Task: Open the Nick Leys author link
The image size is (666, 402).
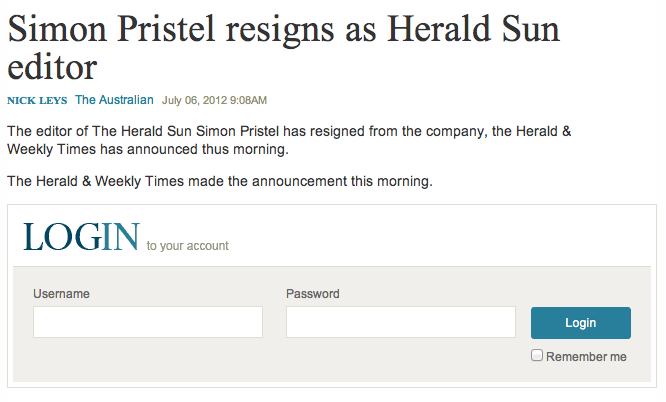Action: pos(37,100)
